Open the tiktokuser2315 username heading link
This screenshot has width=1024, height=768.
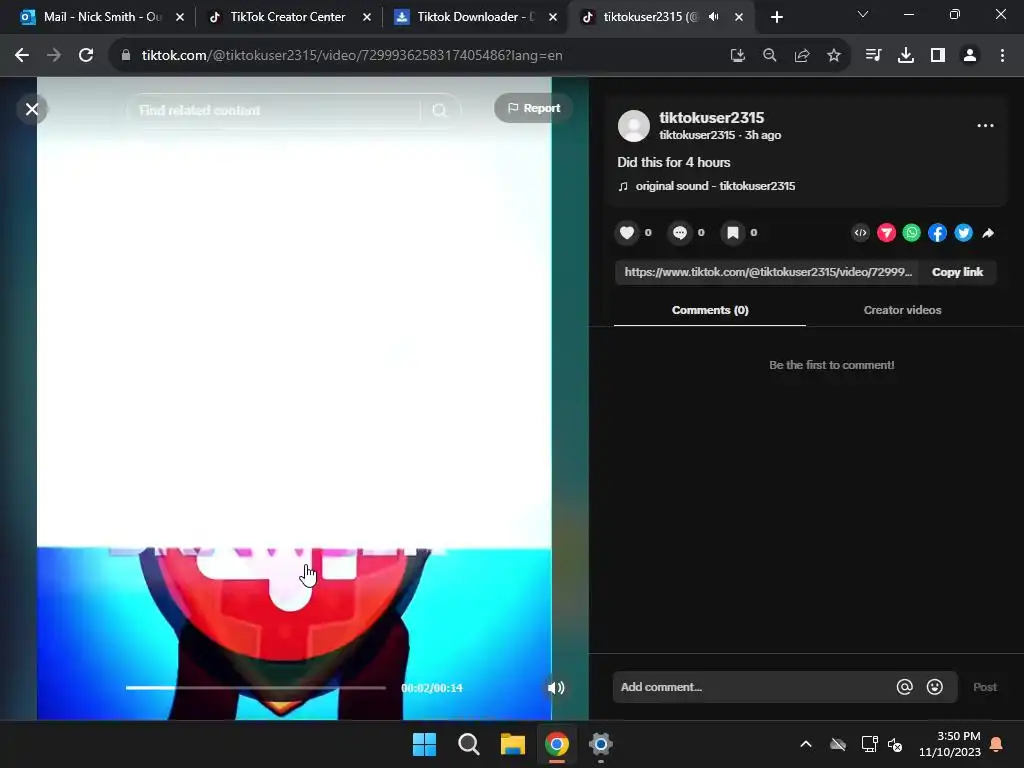tap(711, 118)
